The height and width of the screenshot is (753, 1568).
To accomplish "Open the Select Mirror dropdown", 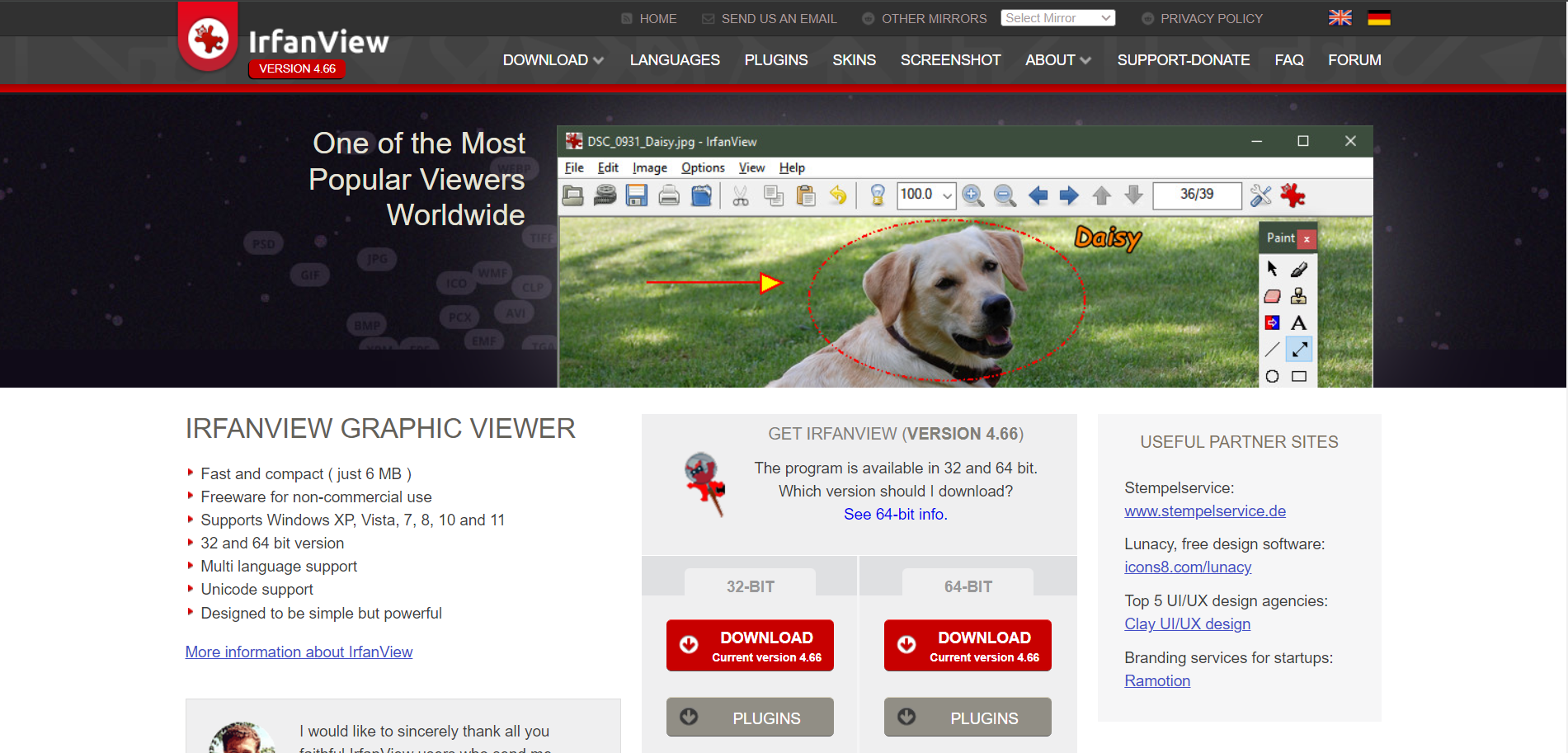I will click(x=1057, y=17).
